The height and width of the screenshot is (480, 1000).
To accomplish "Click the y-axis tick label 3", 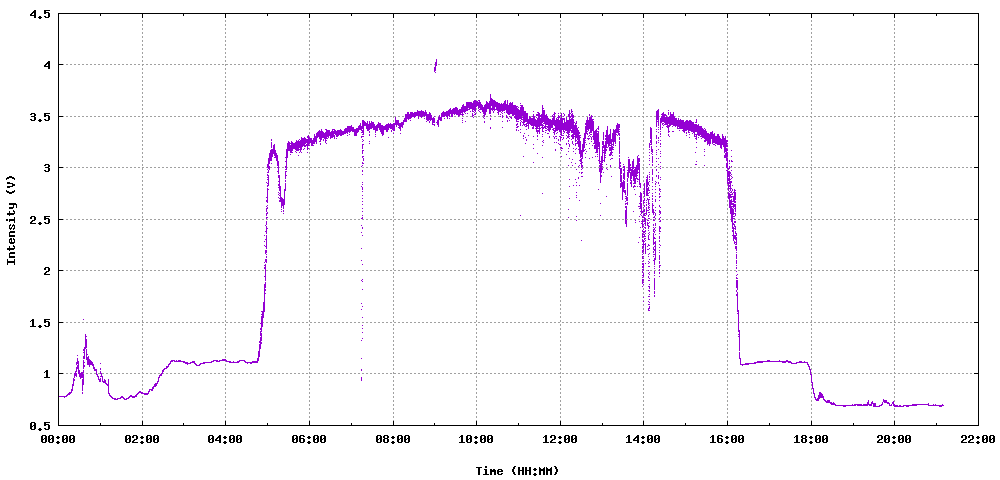I will [47, 168].
